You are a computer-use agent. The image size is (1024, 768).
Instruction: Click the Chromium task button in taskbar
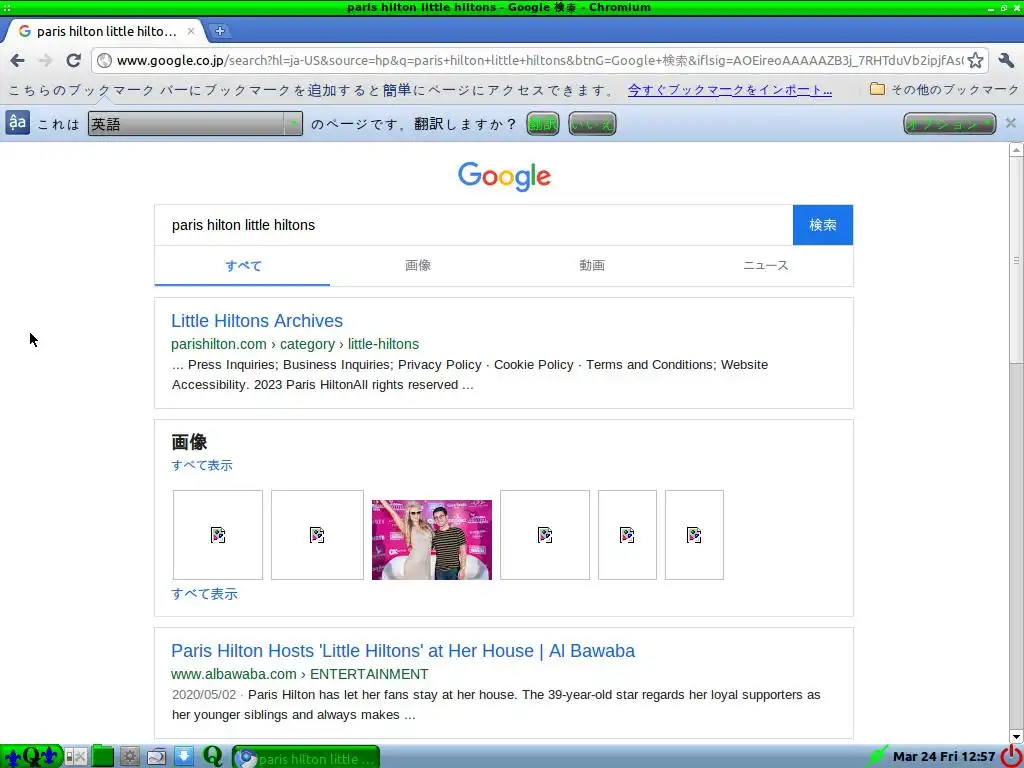point(306,758)
